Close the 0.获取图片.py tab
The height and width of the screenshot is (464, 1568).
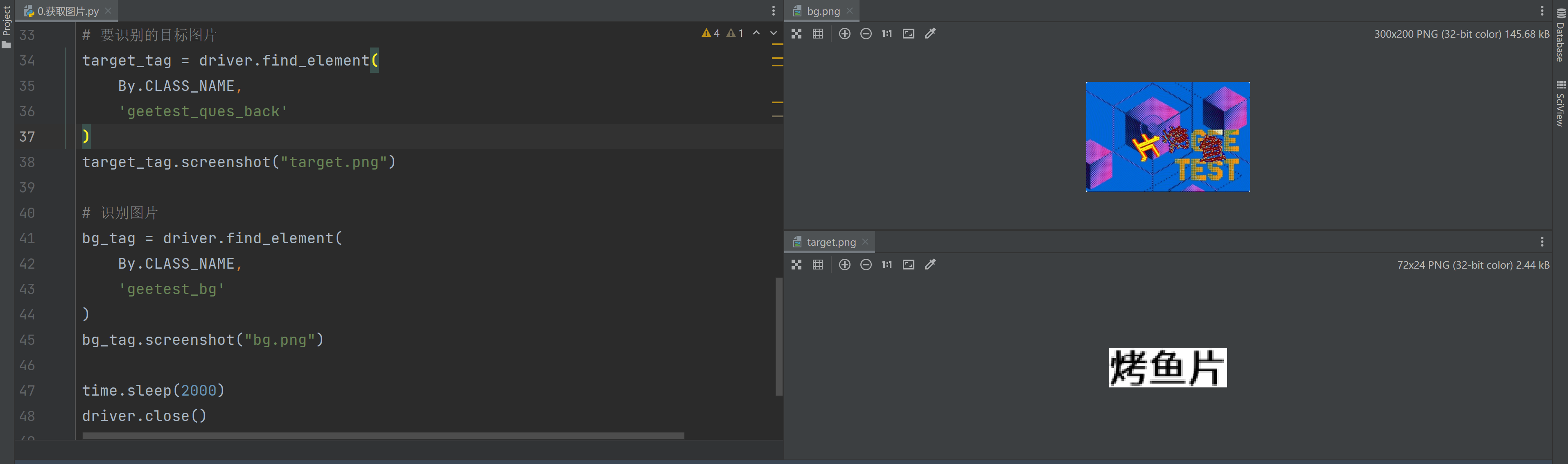tap(108, 11)
